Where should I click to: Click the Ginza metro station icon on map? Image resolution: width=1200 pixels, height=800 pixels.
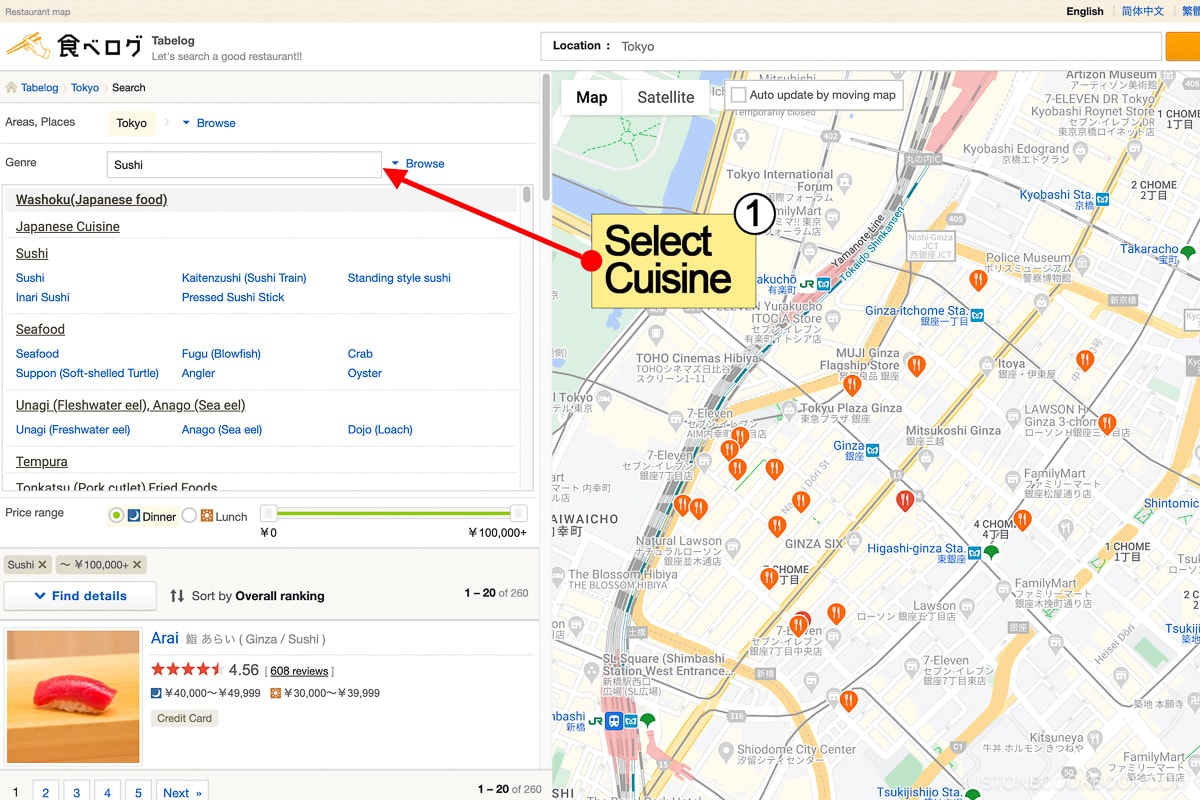tap(873, 449)
